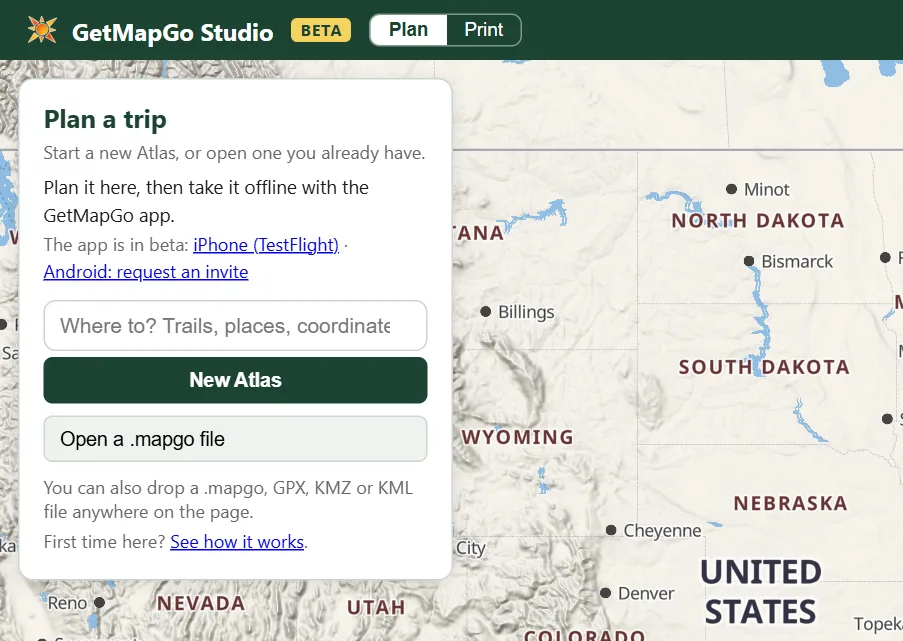Screen dimensions: 903x641
Task: Click the UNITED STATES country label
Action: (x=761, y=591)
